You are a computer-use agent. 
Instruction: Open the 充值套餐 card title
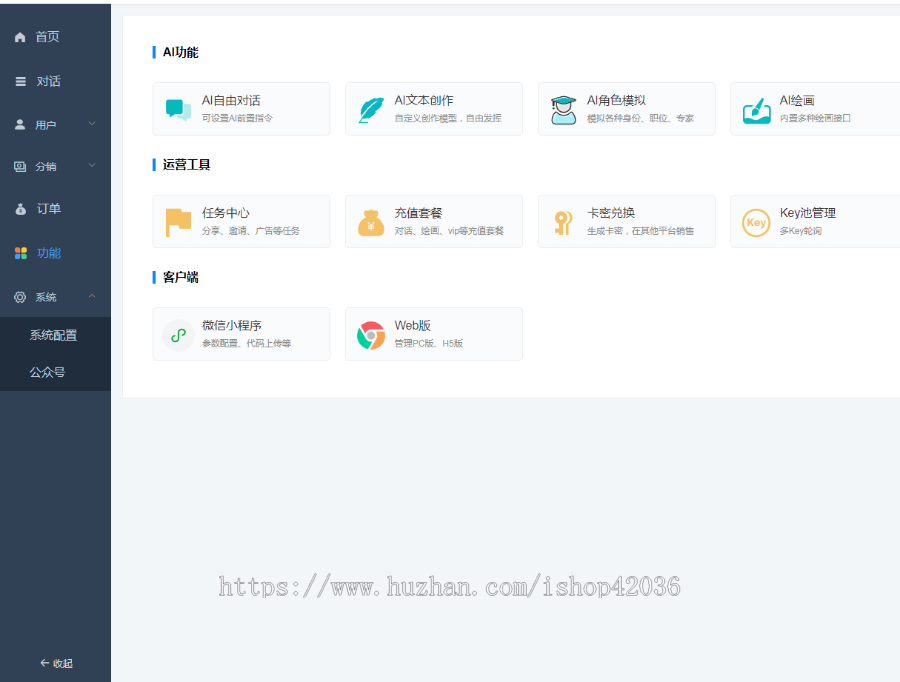coord(418,213)
